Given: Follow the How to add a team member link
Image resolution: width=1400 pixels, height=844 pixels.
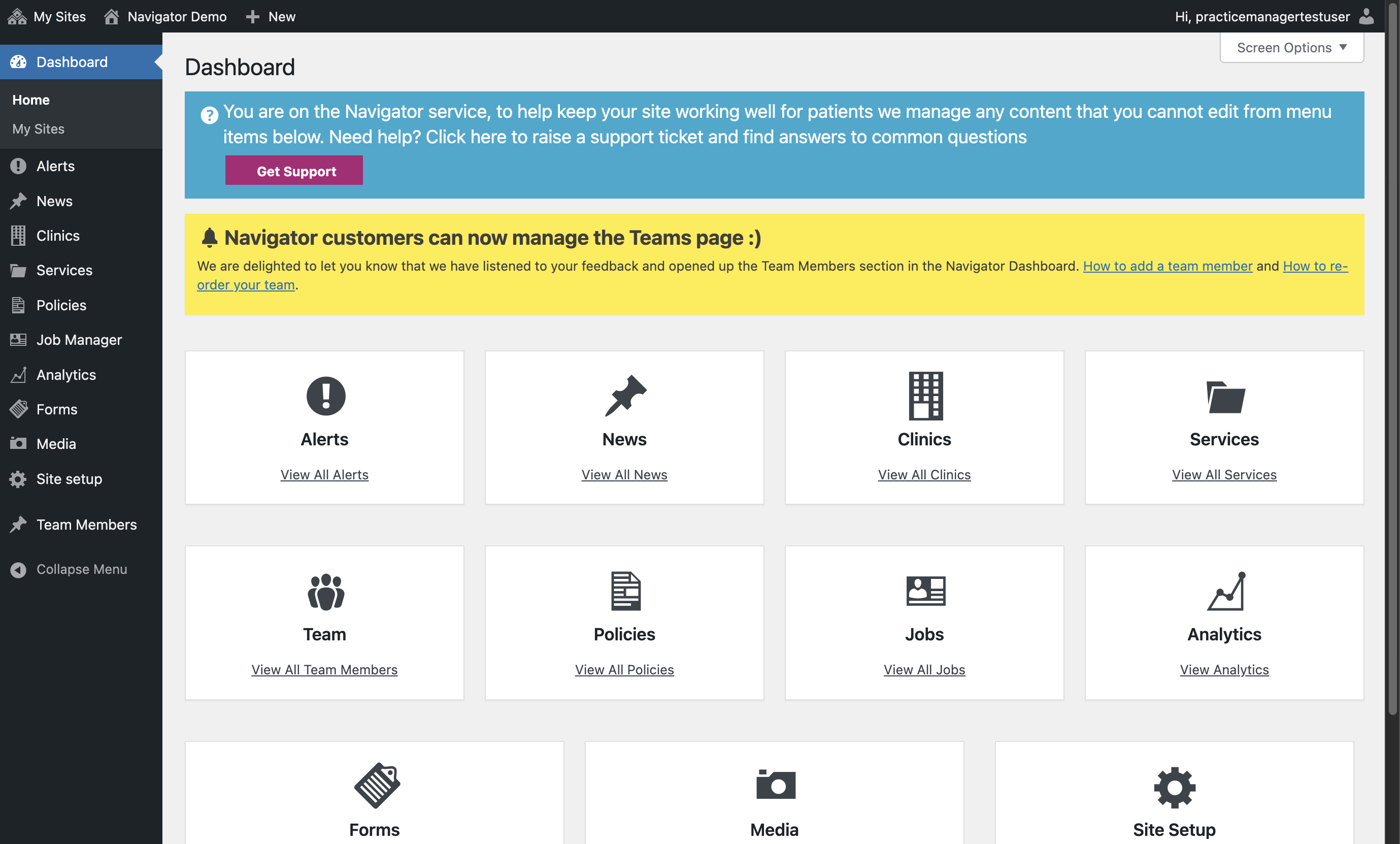Looking at the screenshot, I should (1167, 266).
